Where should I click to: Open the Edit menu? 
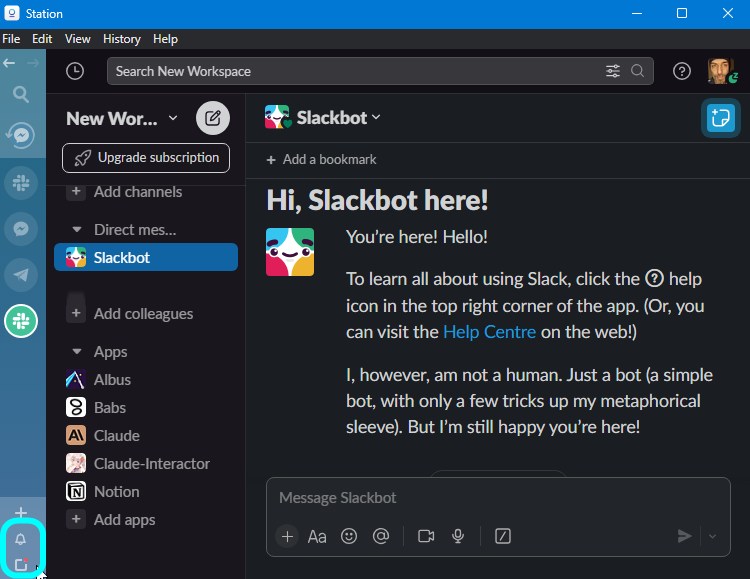[42, 39]
